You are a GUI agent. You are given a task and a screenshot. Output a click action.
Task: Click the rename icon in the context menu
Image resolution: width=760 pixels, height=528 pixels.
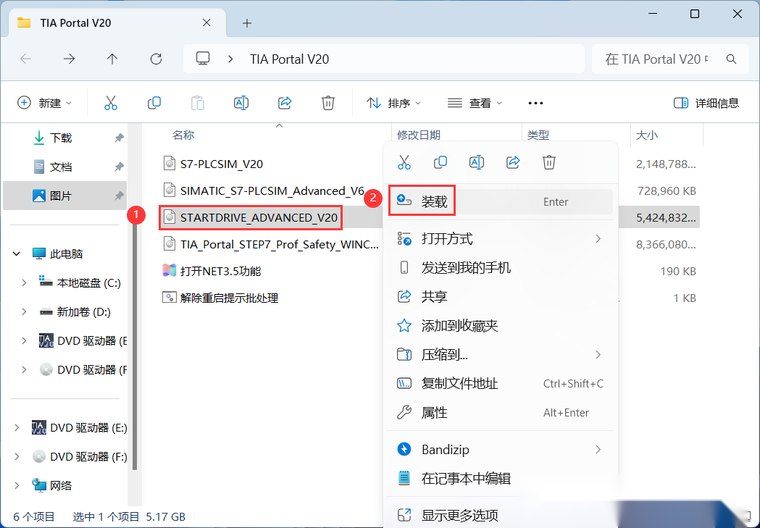click(476, 162)
